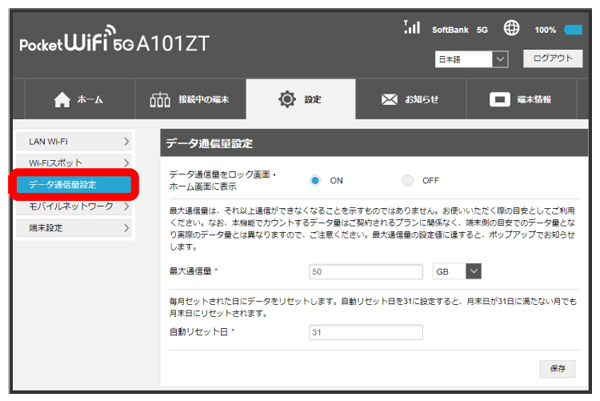The height and width of the screenshot is (401, 600).
Task: Click the device information icon
Action: coord(499,100)
